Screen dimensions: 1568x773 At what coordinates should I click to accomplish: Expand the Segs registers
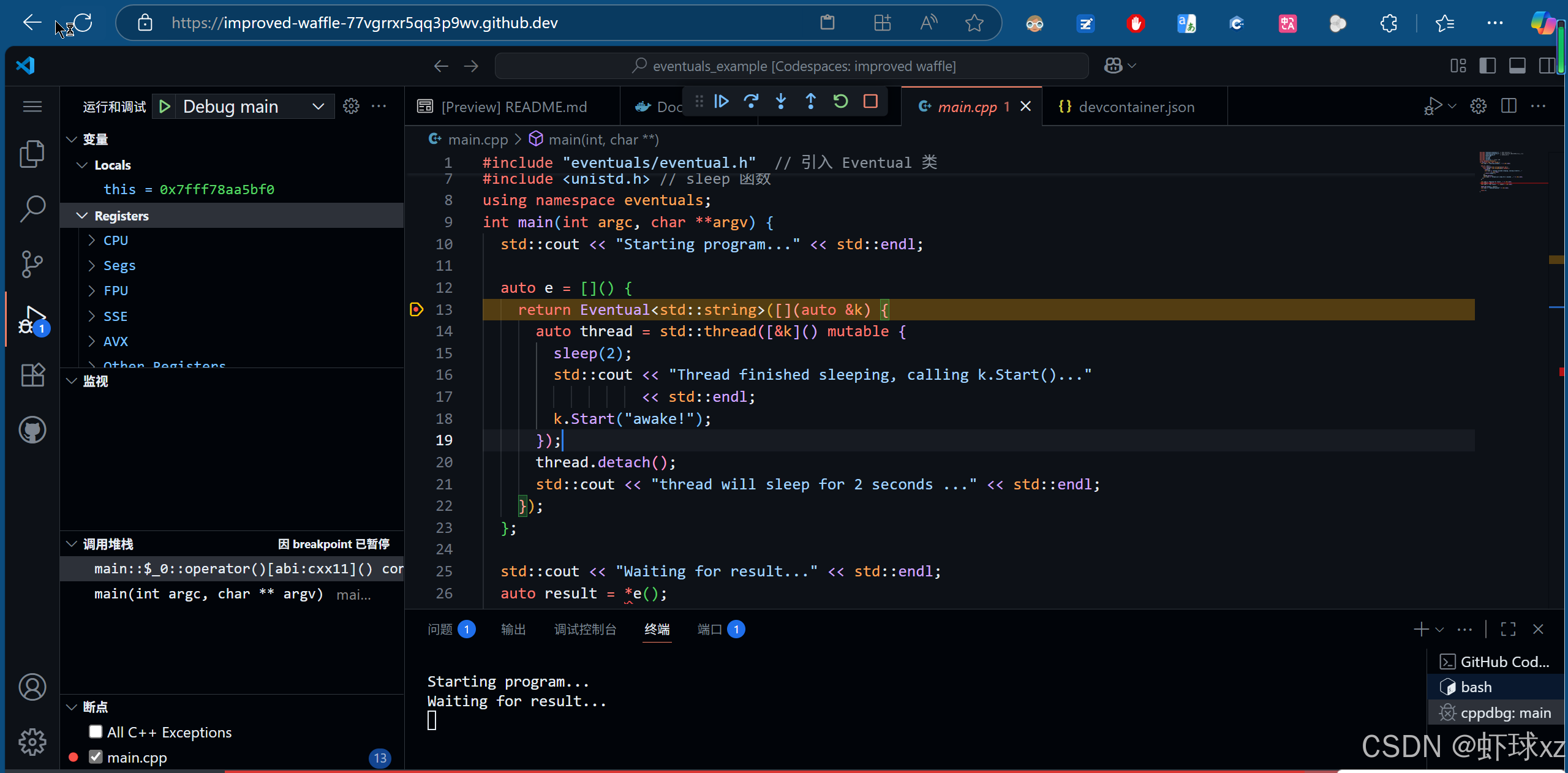pyautogui.click(x=92, y=265)
